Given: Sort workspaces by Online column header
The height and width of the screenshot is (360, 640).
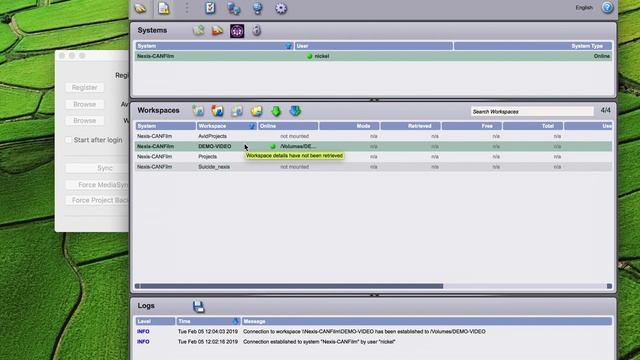Looking at the screenshot, I should click(288, 126).
